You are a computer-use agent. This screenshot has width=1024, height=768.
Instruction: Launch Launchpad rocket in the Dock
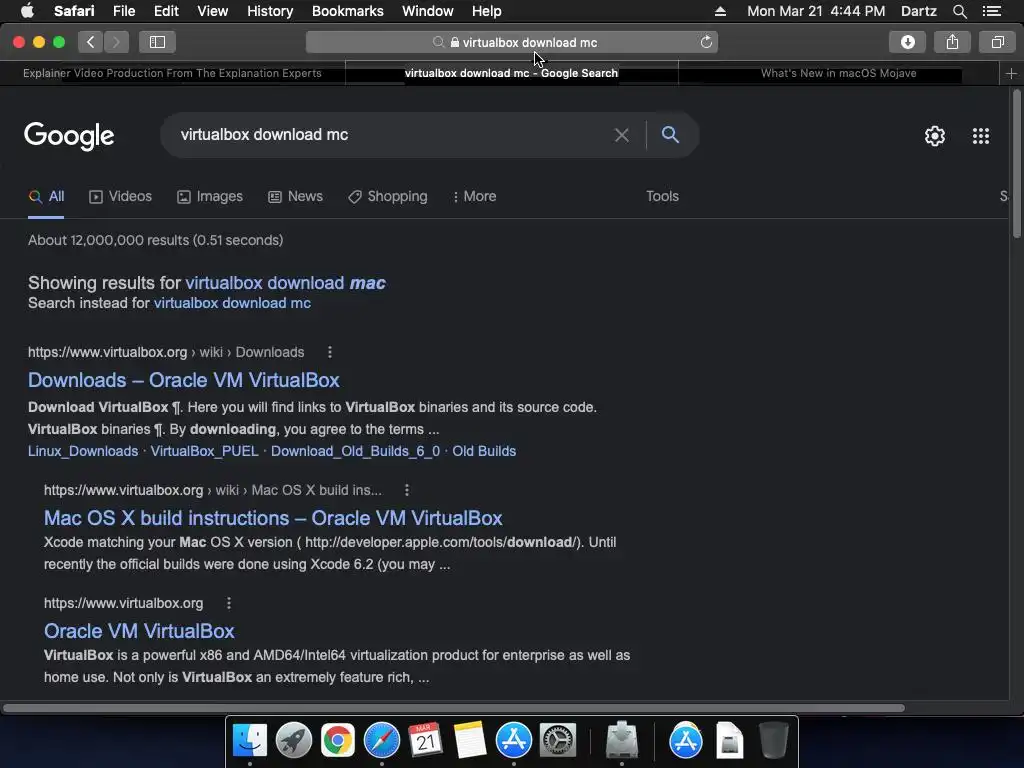pos(294,741)
